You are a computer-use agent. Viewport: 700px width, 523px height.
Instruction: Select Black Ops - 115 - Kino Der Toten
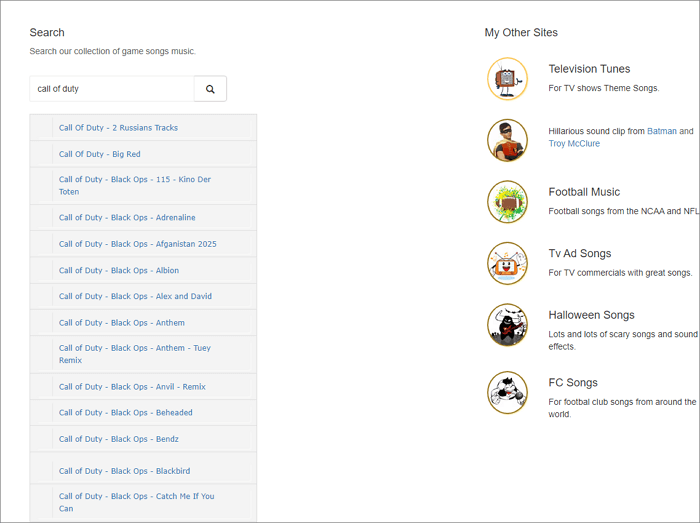click(134, 180)
